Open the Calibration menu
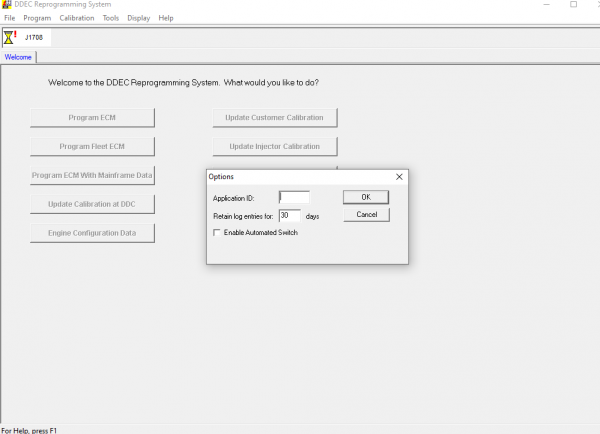 77,18
